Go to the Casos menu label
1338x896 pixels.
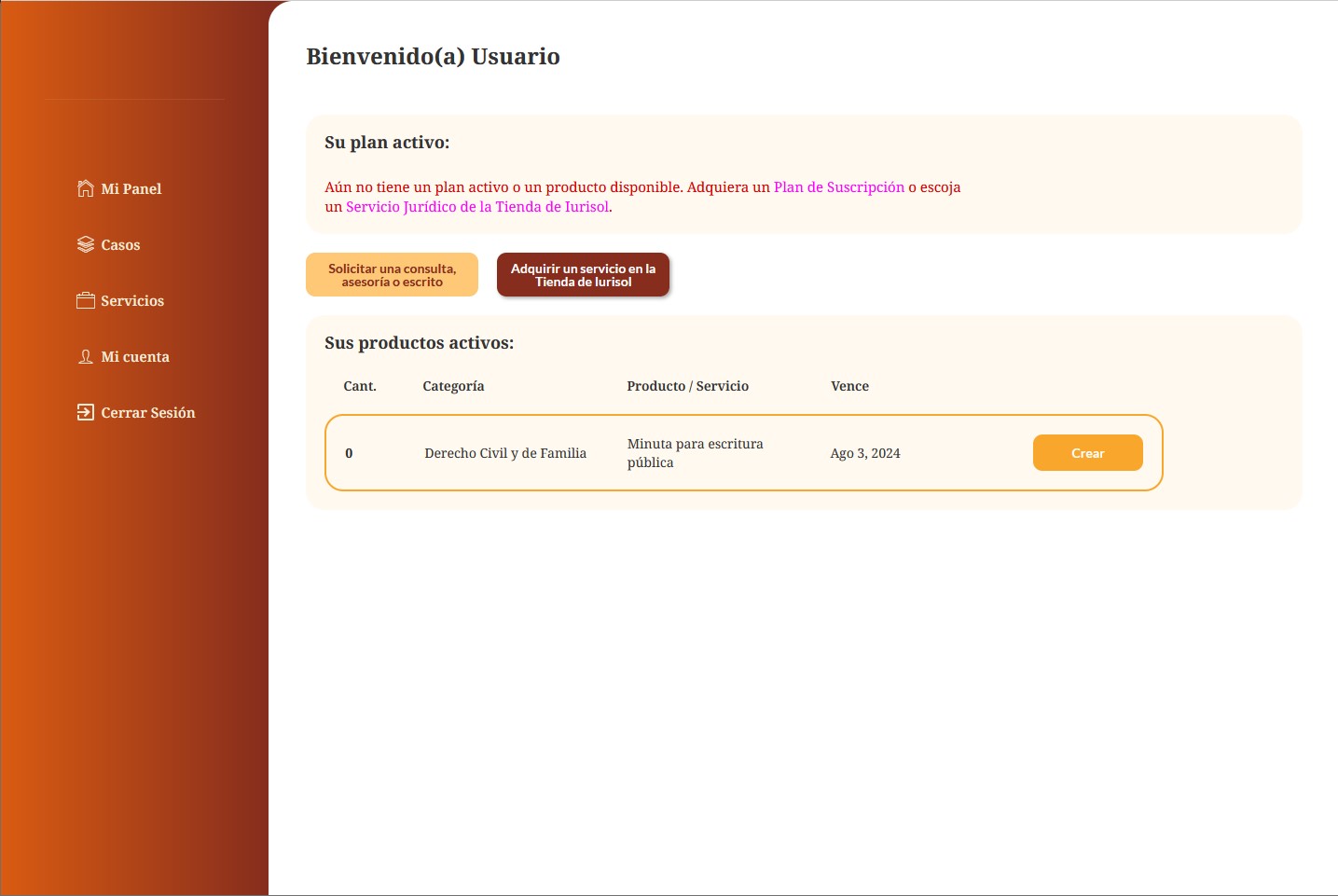(x=120, y=245)
